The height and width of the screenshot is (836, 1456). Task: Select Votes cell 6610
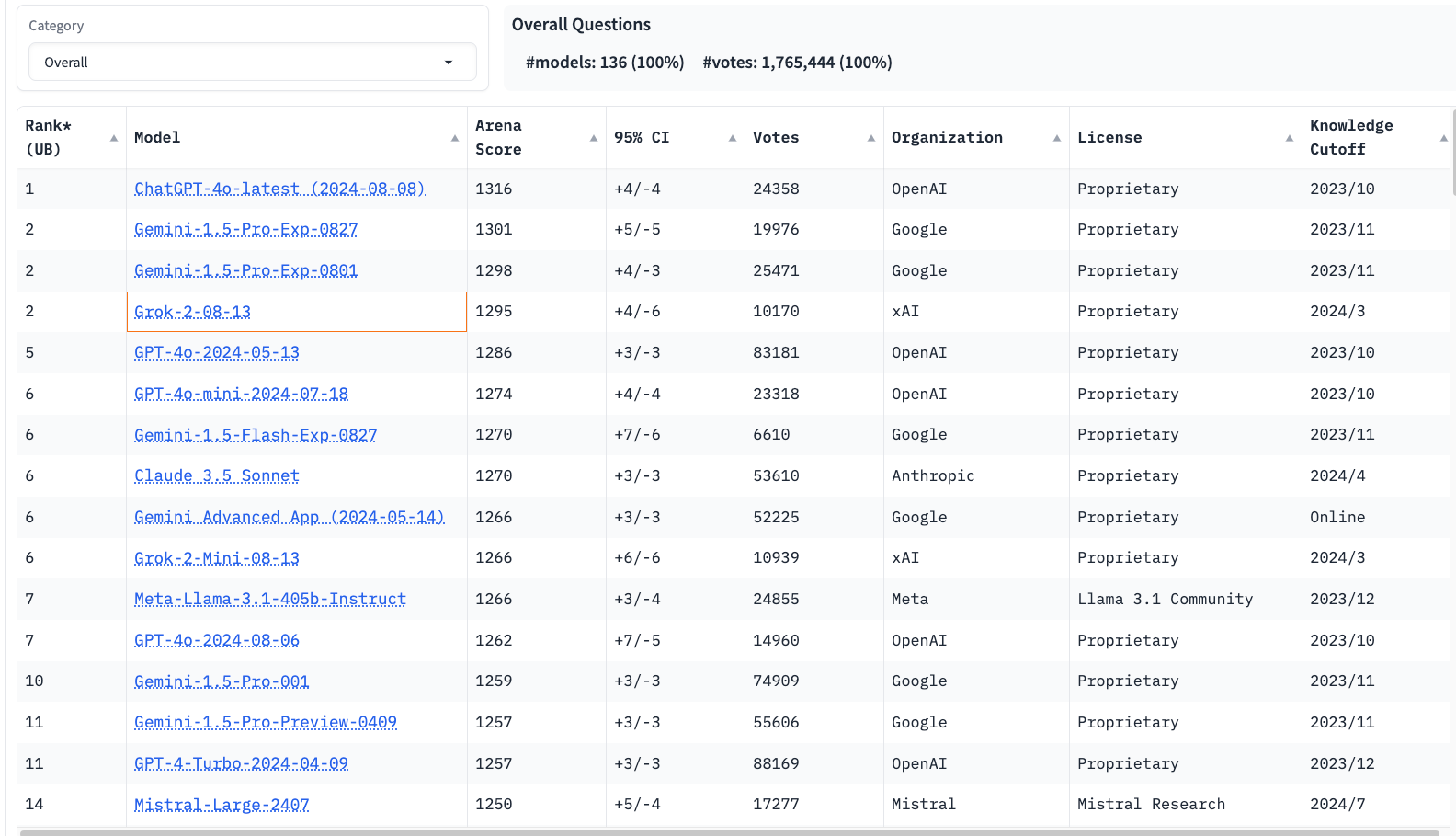[x=814, y=434]
